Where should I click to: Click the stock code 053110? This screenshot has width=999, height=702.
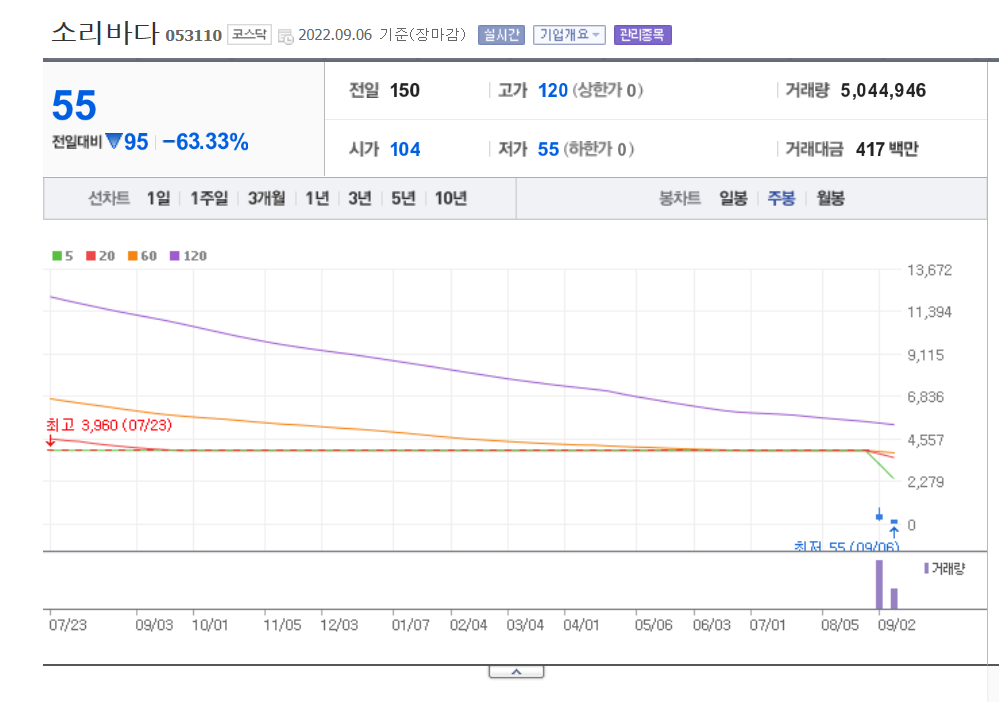[194, 35]
